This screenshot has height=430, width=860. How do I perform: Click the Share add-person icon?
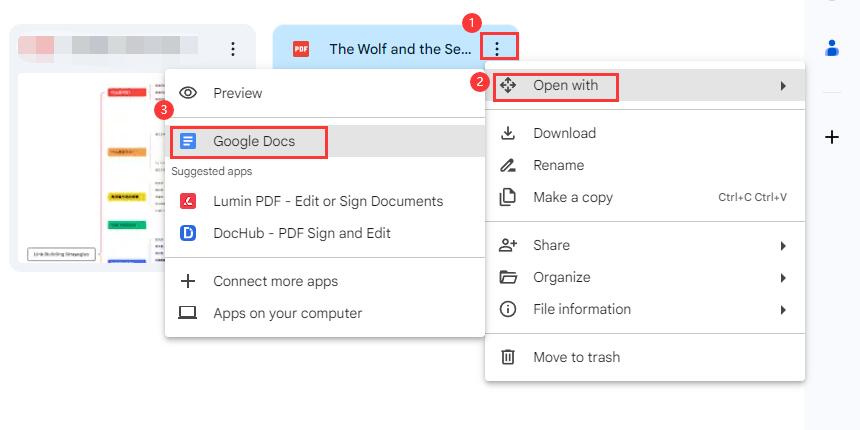[x=508, y=245]
